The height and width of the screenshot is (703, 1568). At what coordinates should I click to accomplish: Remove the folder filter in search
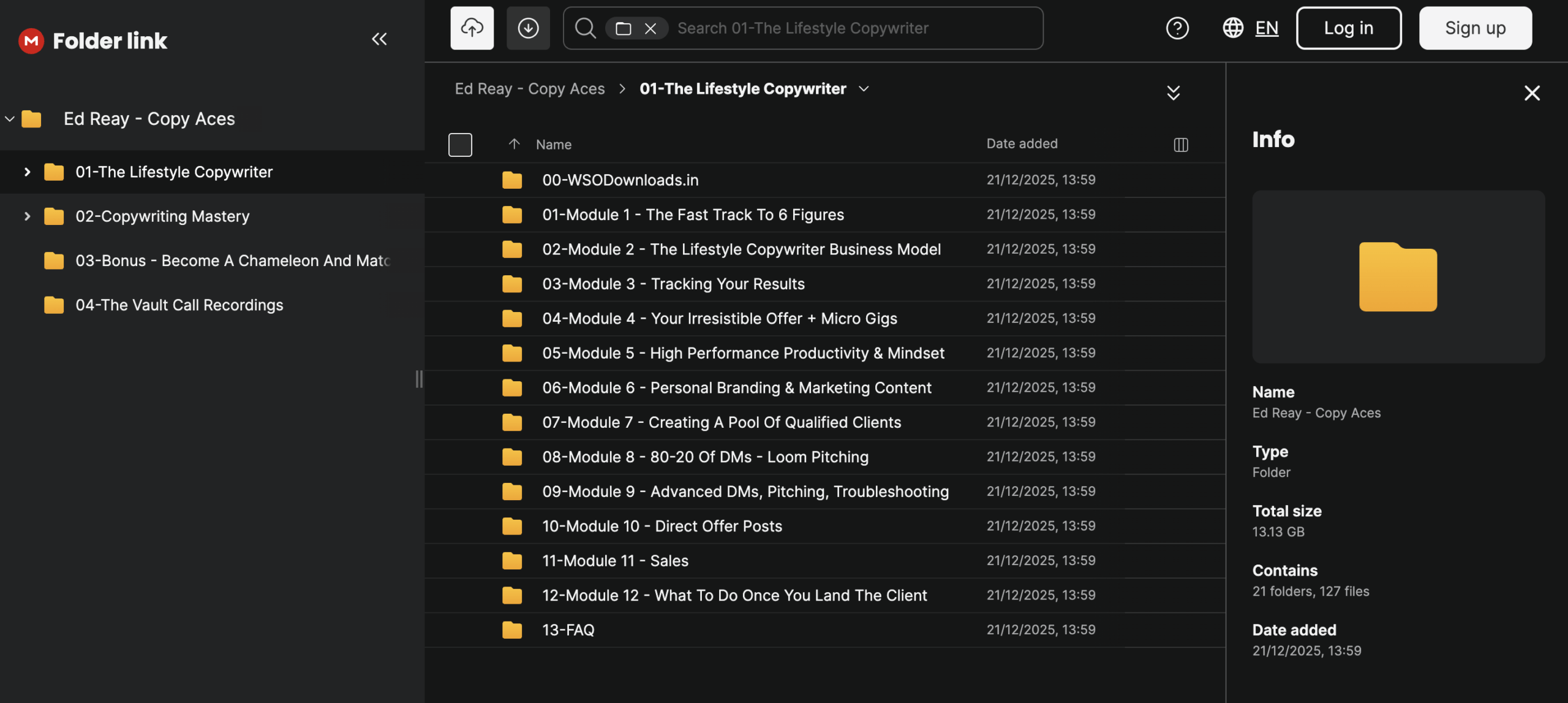650,28
